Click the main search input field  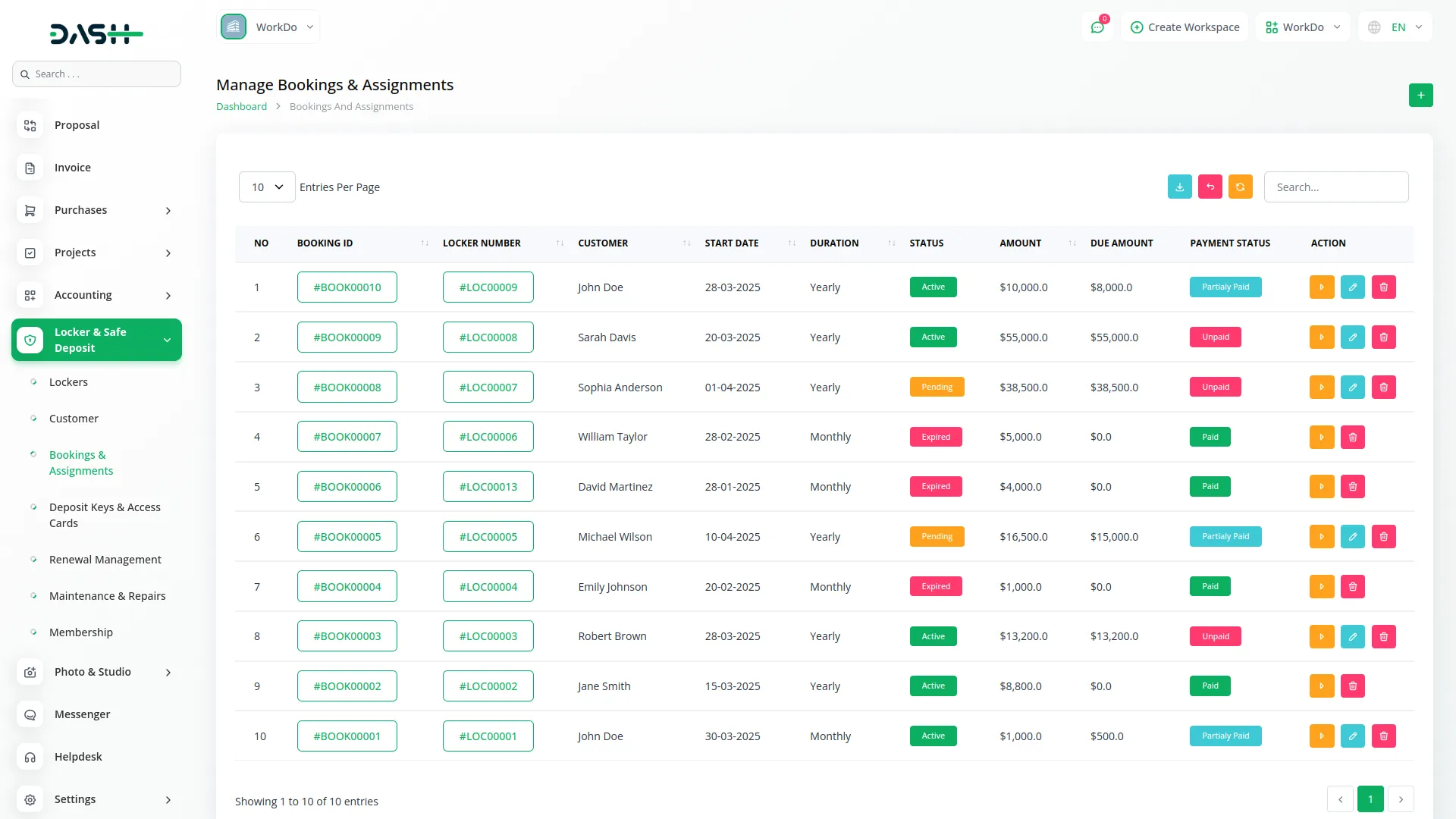96,74
